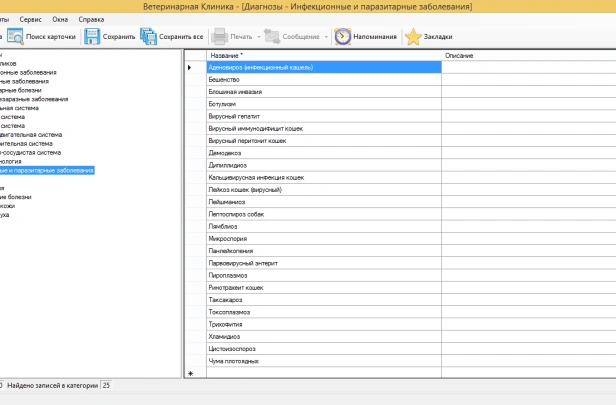Click the new row asterisk marker
The height and width of the screenshot is (405, 616).
[x=191, y=374]
